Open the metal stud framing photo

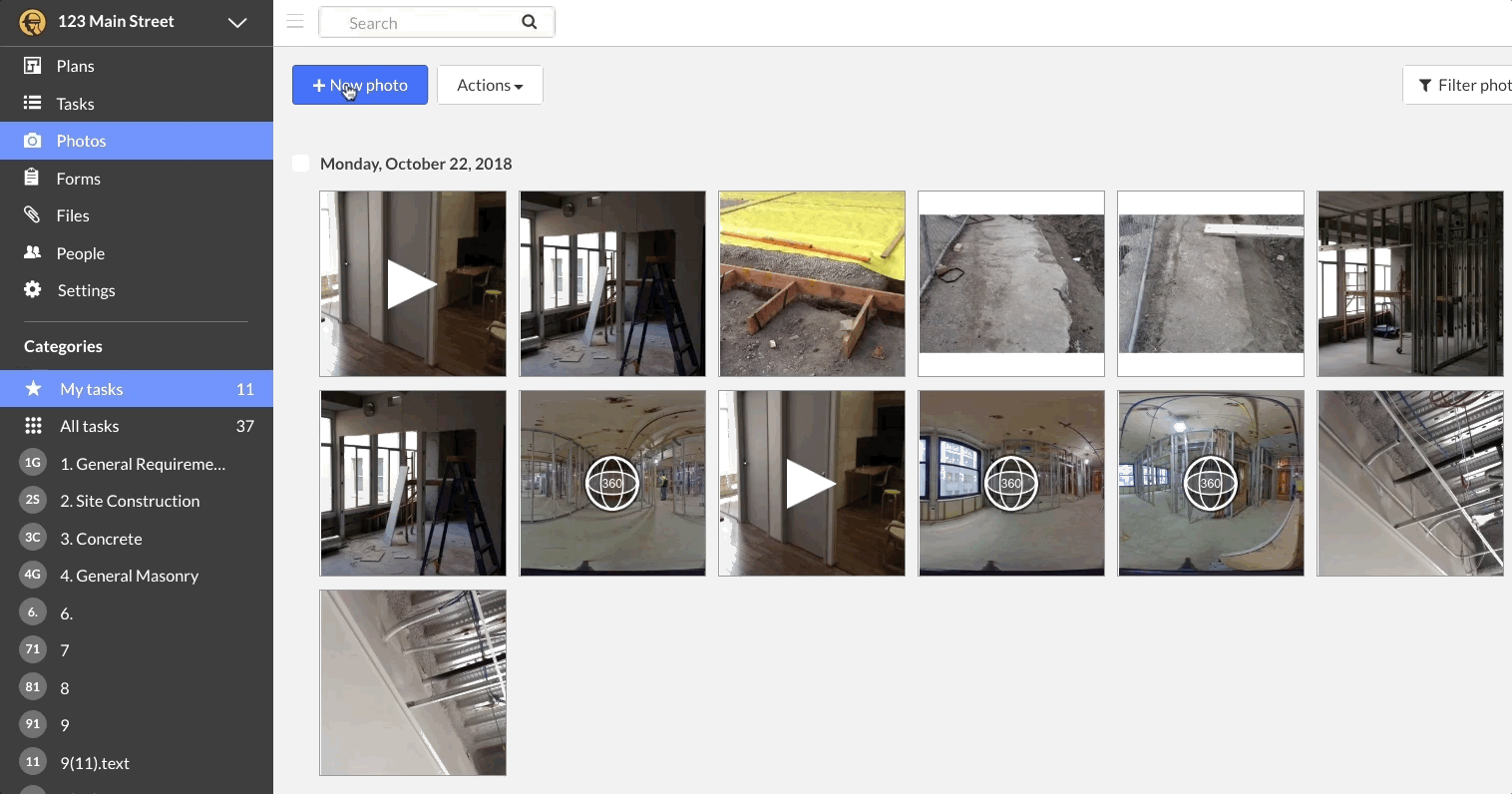1410,284
